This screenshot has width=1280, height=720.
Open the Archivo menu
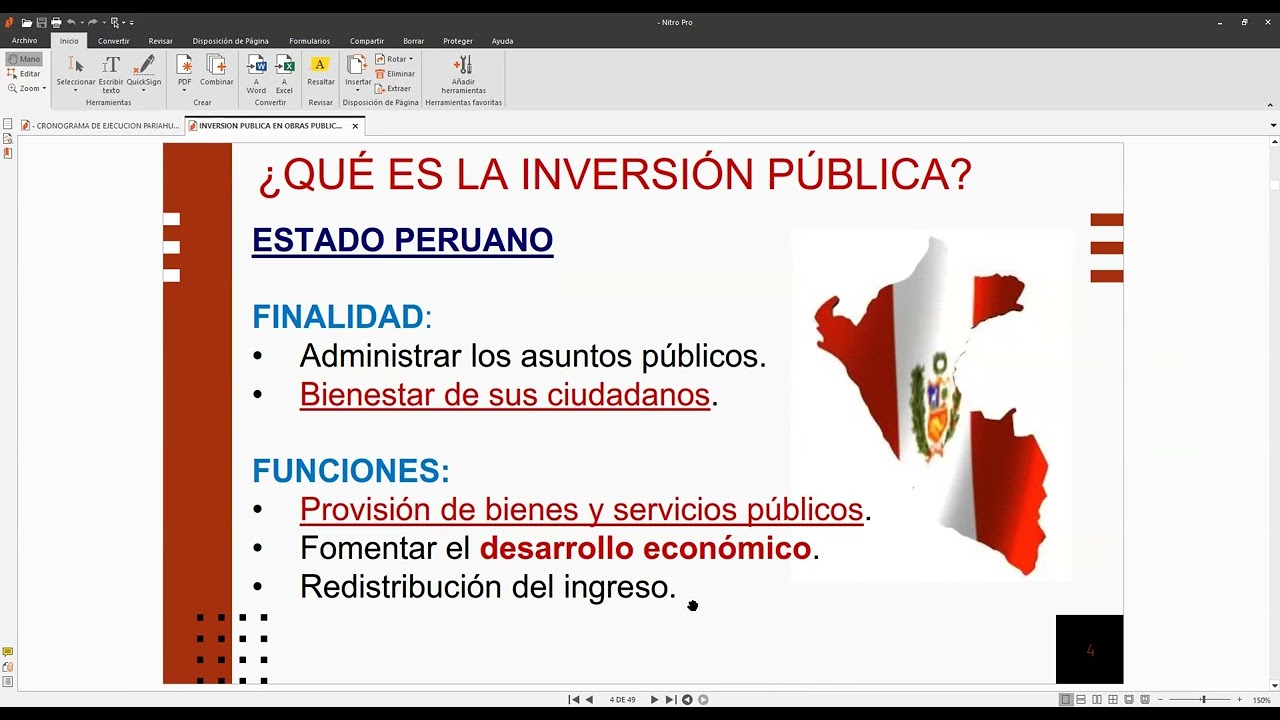click(x=25, y=41)
